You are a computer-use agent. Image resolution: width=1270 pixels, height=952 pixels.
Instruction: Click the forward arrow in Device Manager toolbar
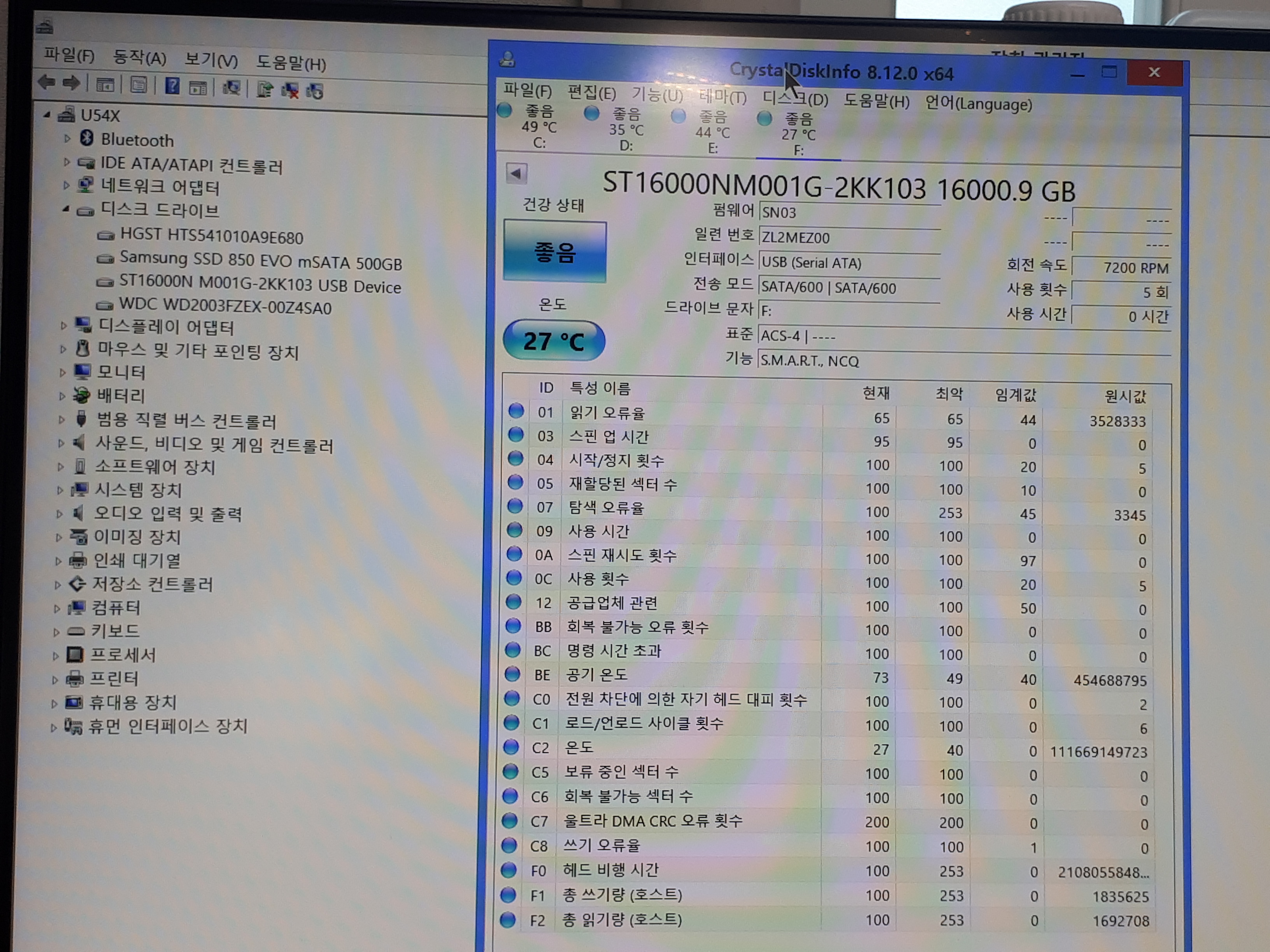(x=71, y=84)
